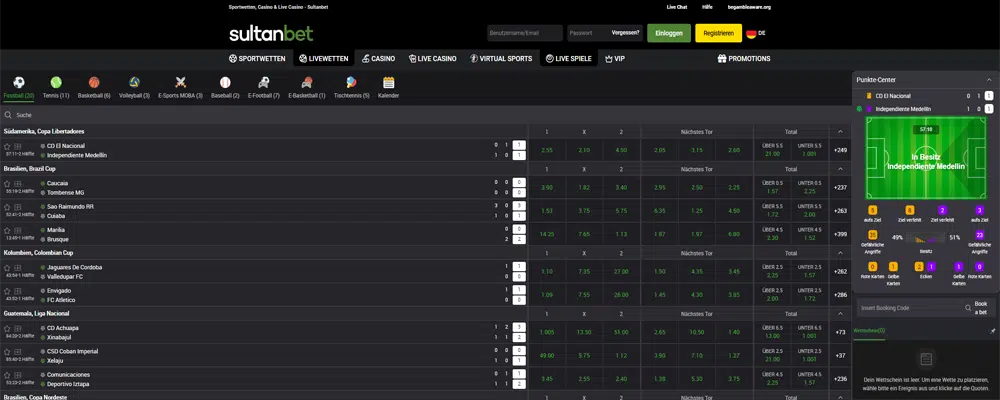Image resolution: width=1000 pixels, height=400 pixels.
Task: Favorite the Sao Raimundo RR match star
Action: tap(8, 207)
